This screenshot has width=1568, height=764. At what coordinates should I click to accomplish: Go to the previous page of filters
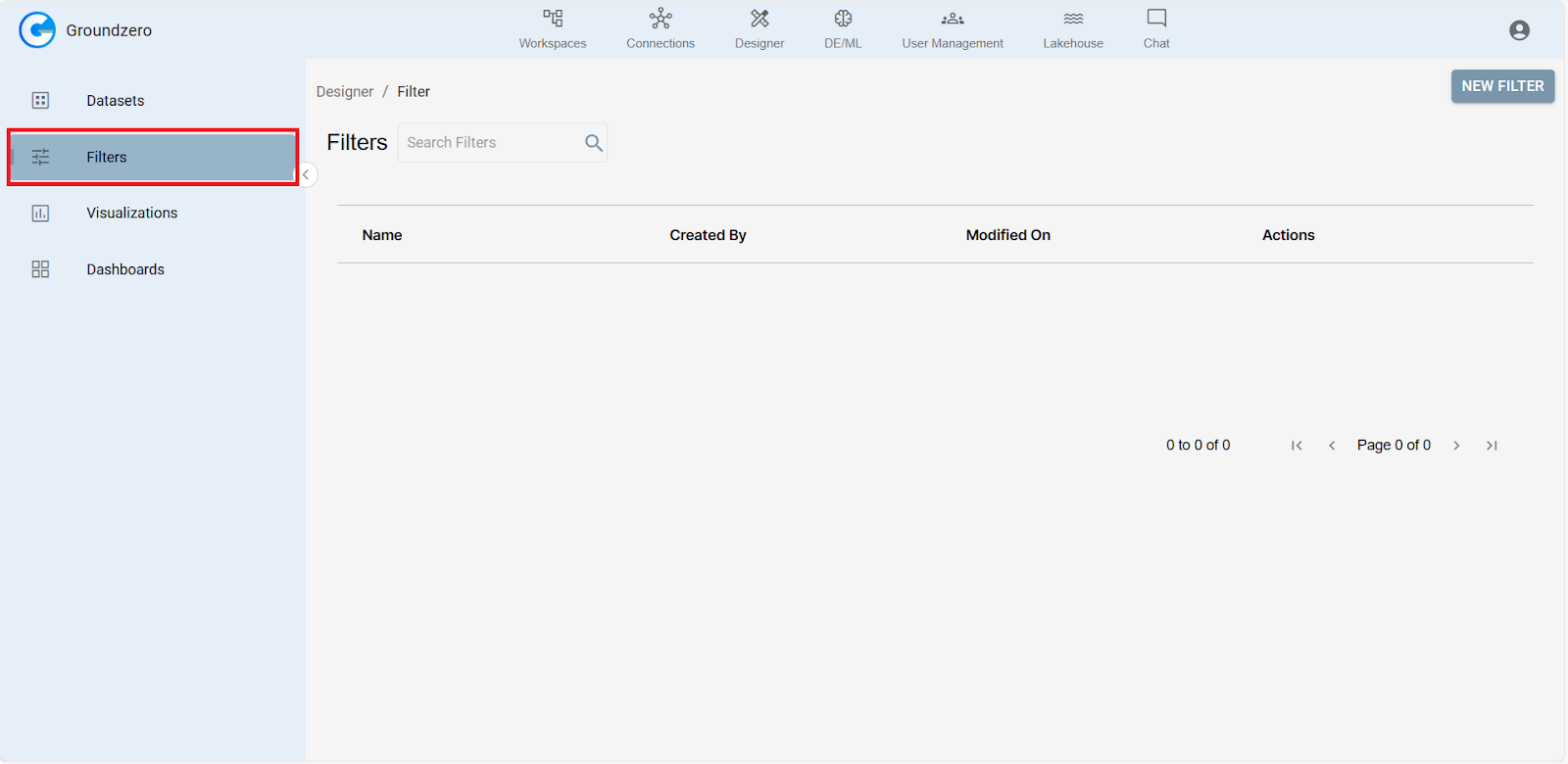1332,446
